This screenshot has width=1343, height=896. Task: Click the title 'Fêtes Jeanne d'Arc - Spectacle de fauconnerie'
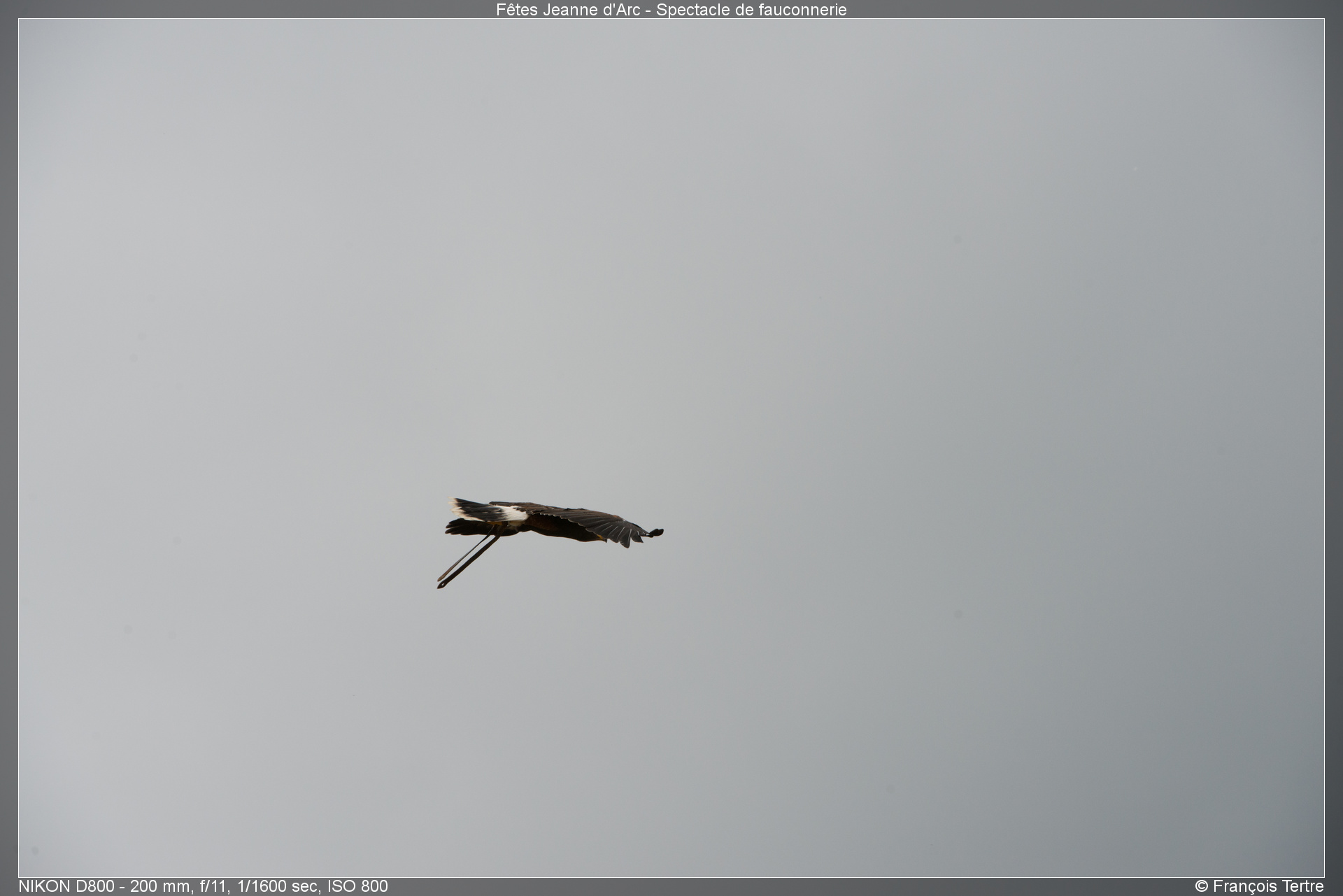[x=671, y=10]
